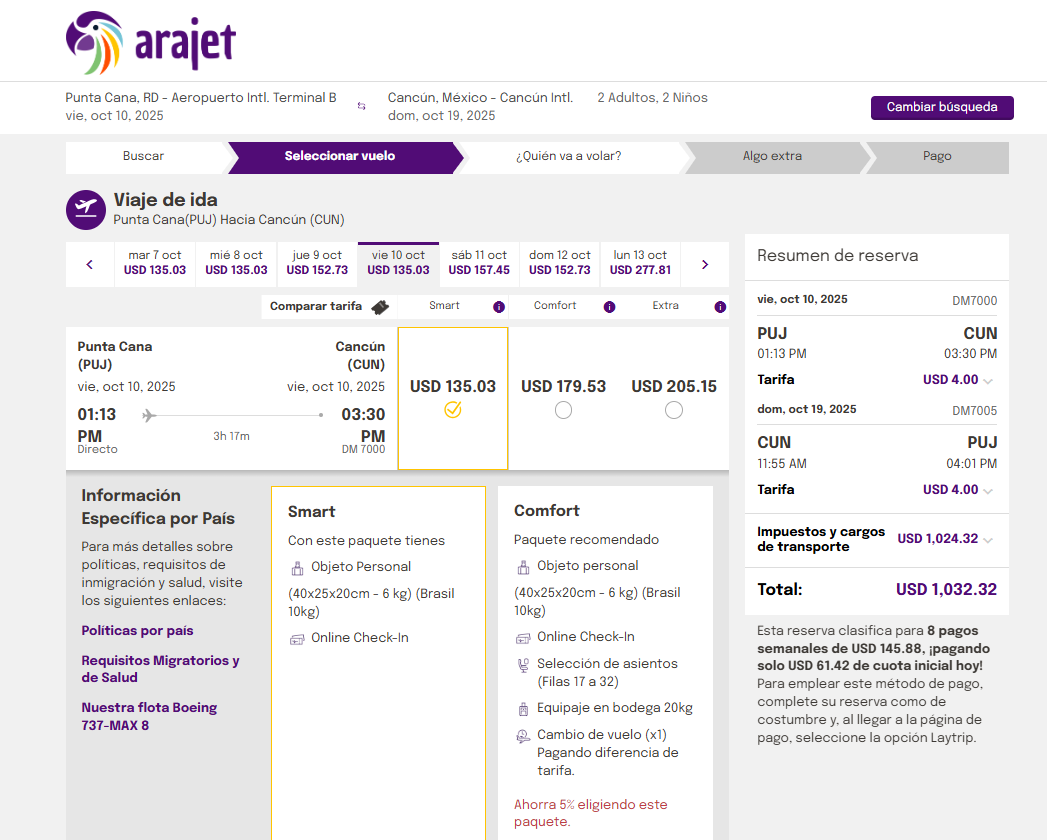1047x840 pixels.
Task: Click 3h 17m flight duration
Action: point(231,436)
